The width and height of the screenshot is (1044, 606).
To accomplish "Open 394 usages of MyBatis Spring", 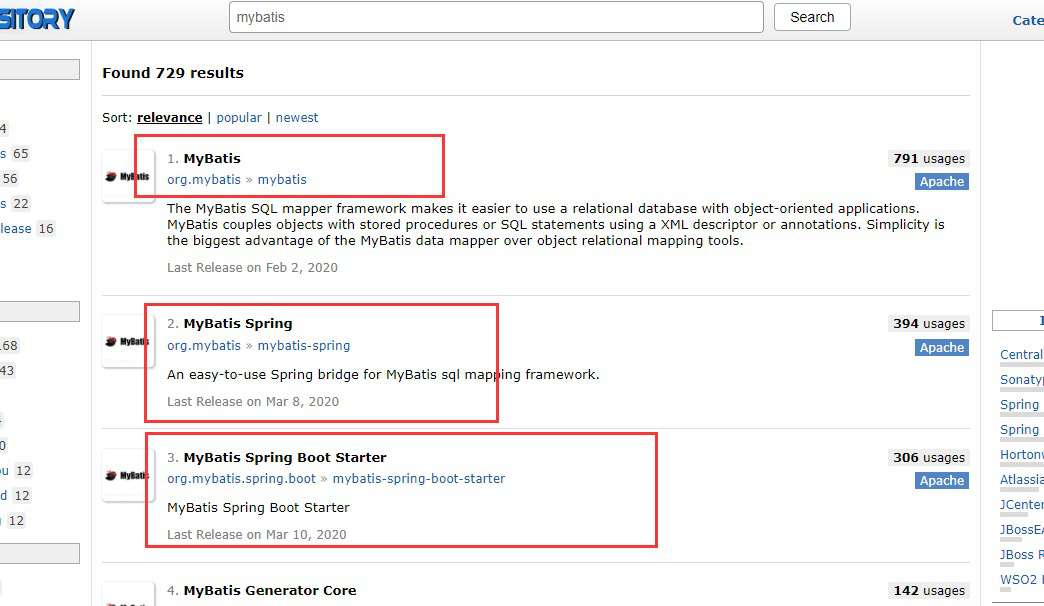I will 929,324.
